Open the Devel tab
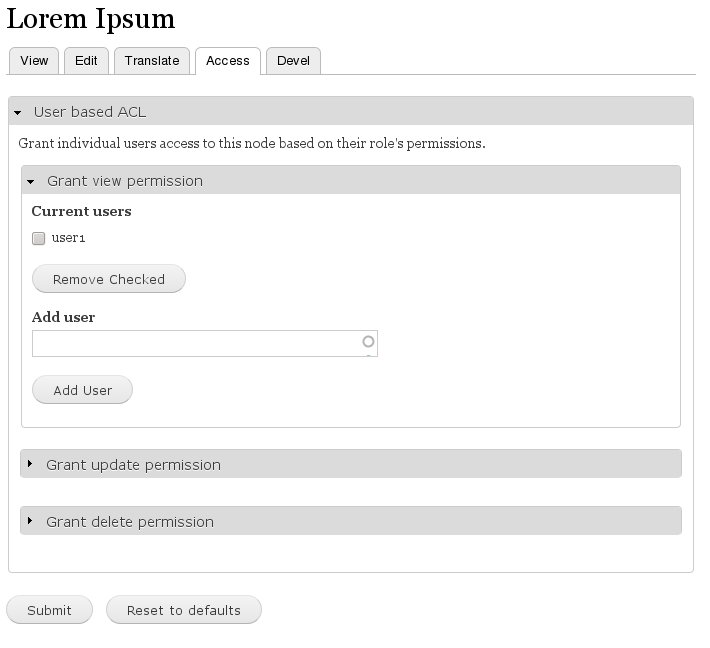This screenshot has width=710, height=648. point(293,61)
